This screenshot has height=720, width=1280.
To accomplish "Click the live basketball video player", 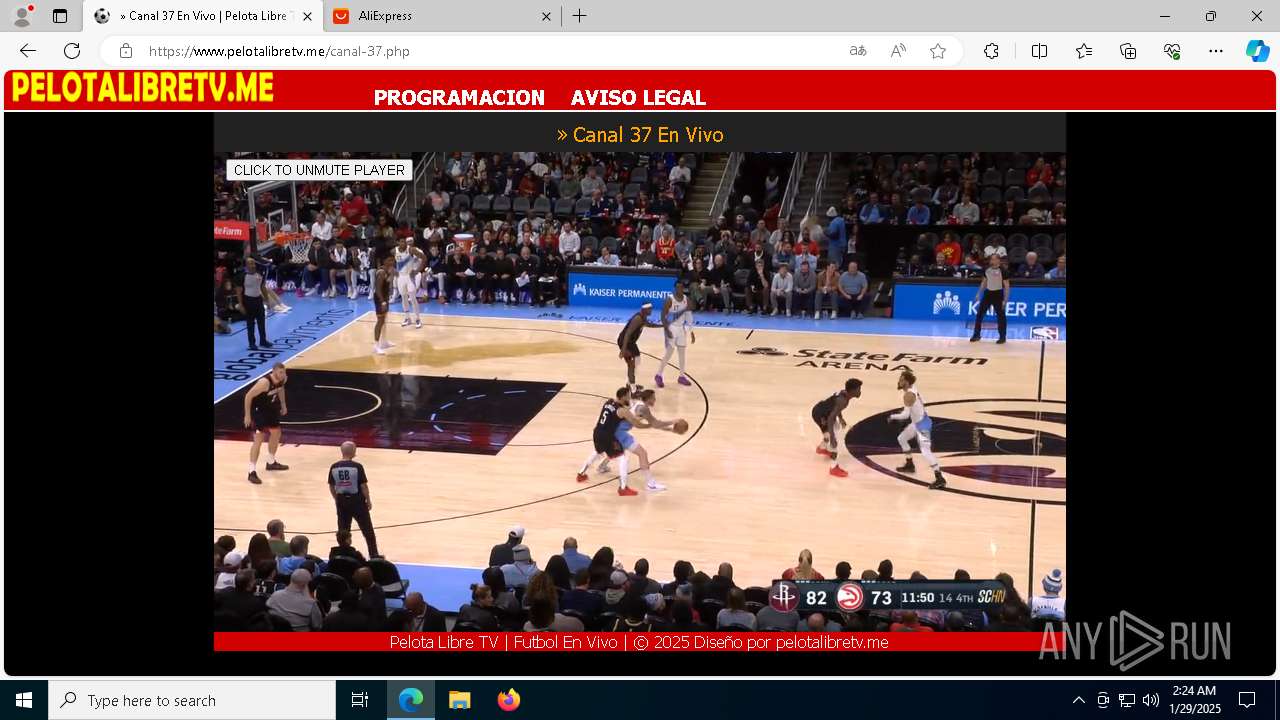I will (640, 392).
